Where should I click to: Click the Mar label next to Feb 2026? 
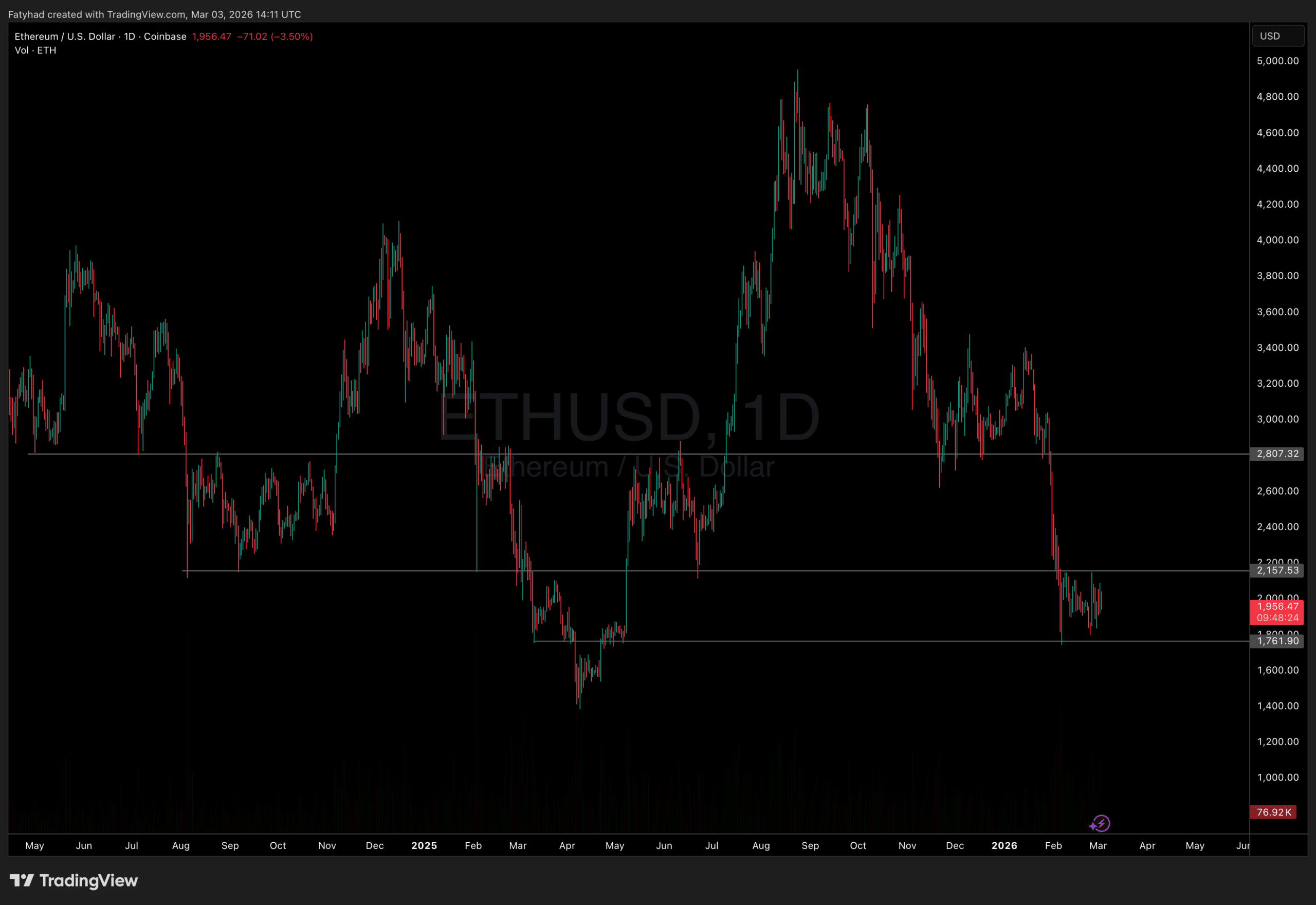pos(1098,845)
